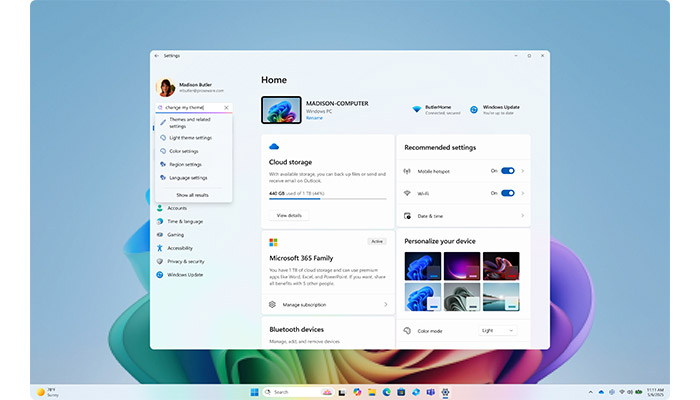Click the Color mode palette icon
Screen dimensions: 700x400
click(x=407, y=331)
